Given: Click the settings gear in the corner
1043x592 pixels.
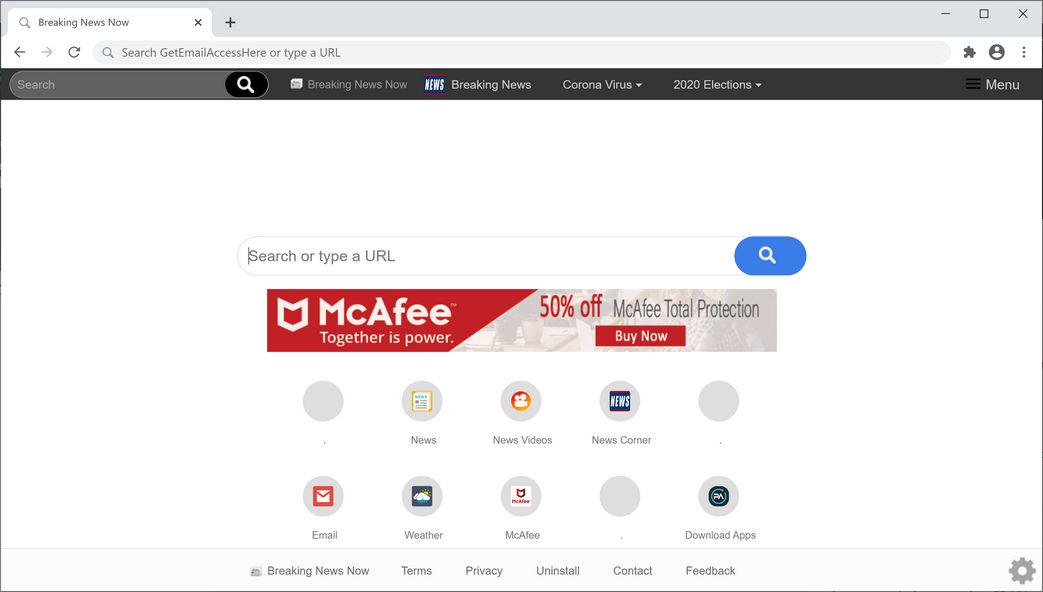Looking at the screenshot, I should coord(1021,570).
